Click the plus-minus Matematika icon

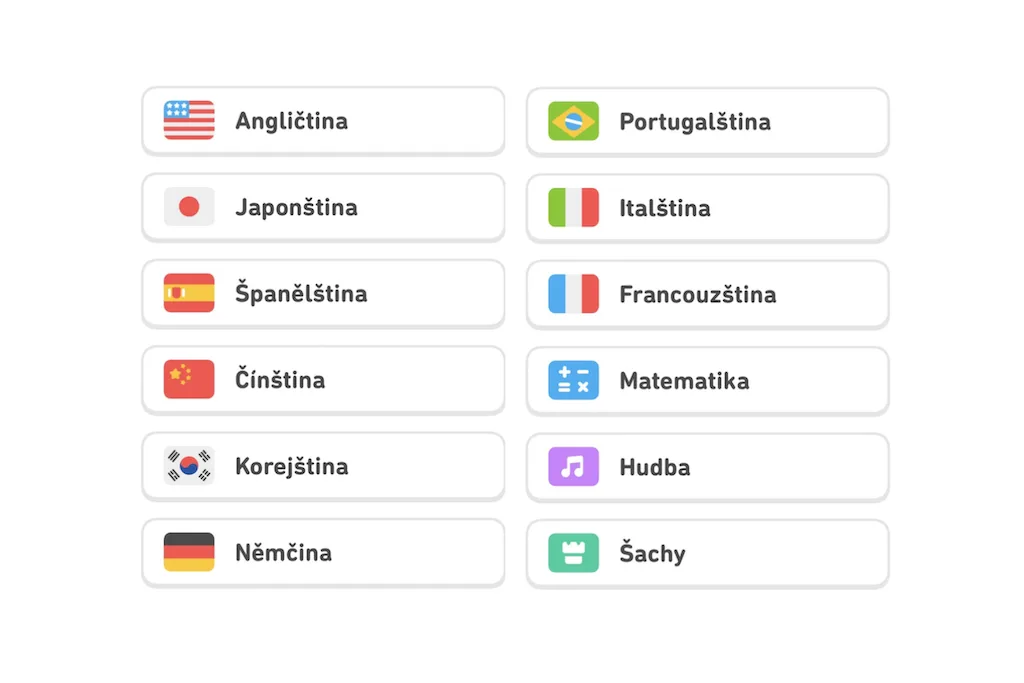572,380
